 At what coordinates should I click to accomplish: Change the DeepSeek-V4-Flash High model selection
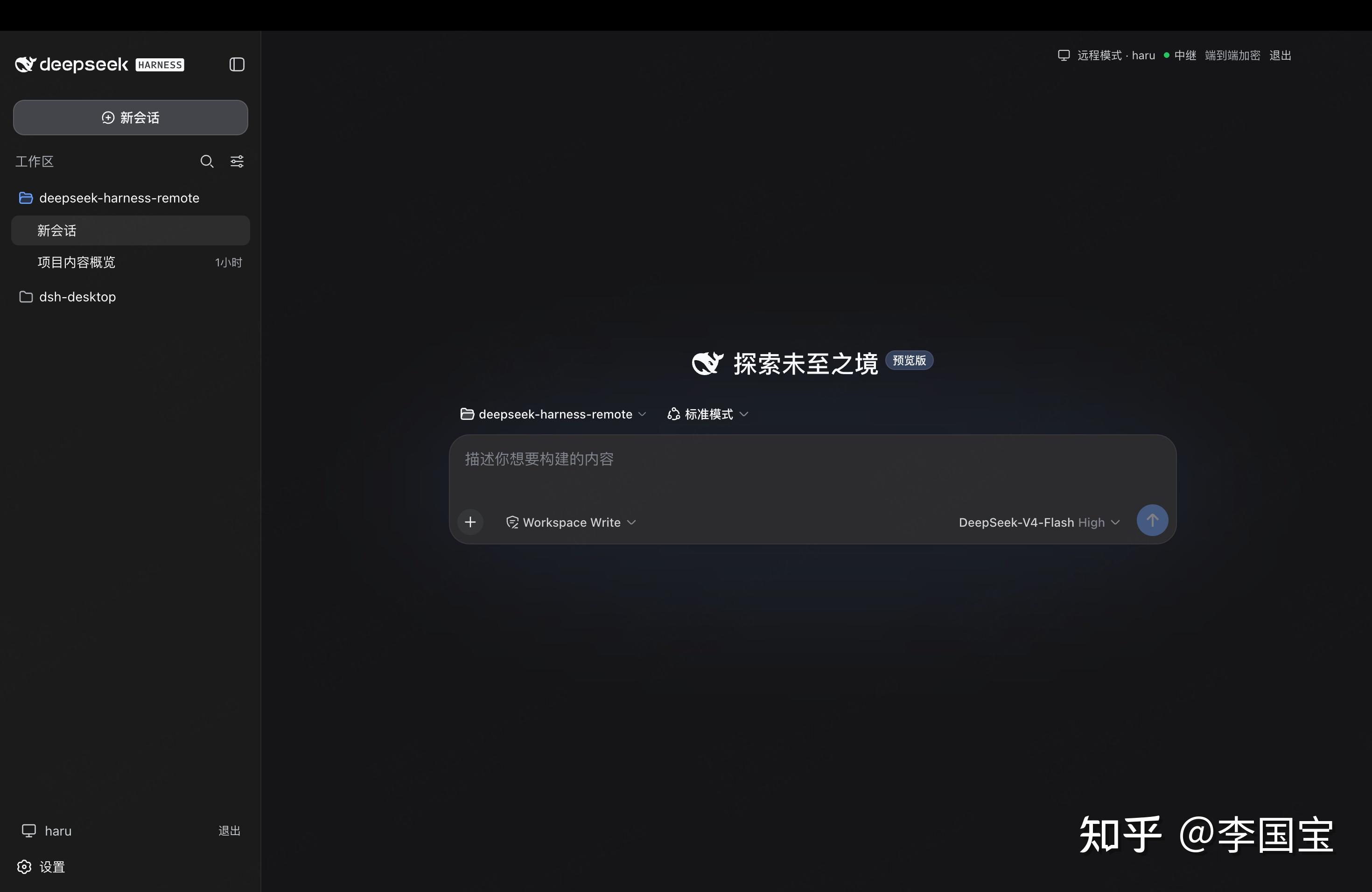(1039, 522)
